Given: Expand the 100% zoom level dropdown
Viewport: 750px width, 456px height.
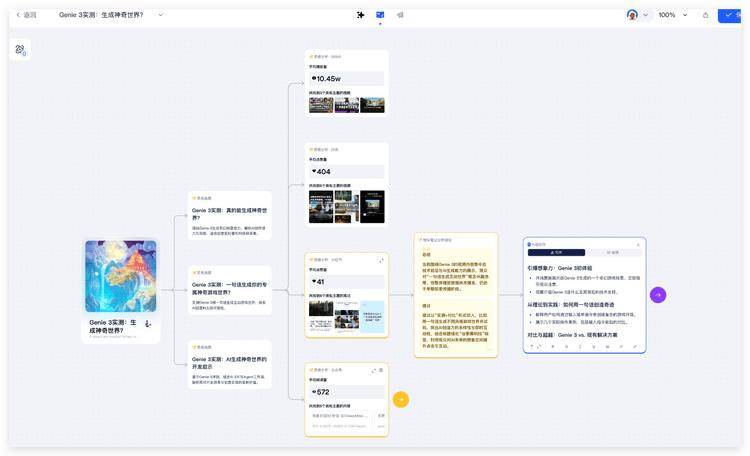Looking at the screenshot, I should click(x=673, y=15).
